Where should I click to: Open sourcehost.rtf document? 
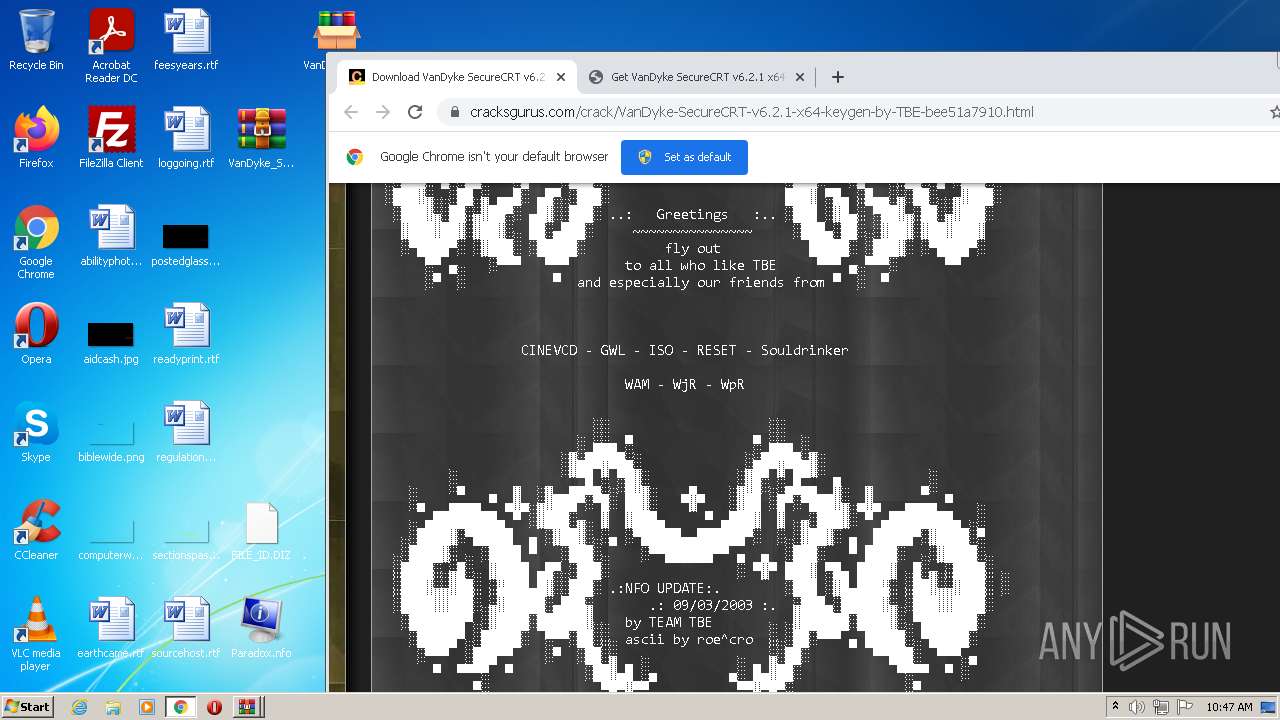pyautogui.click(x=186, y=628)
